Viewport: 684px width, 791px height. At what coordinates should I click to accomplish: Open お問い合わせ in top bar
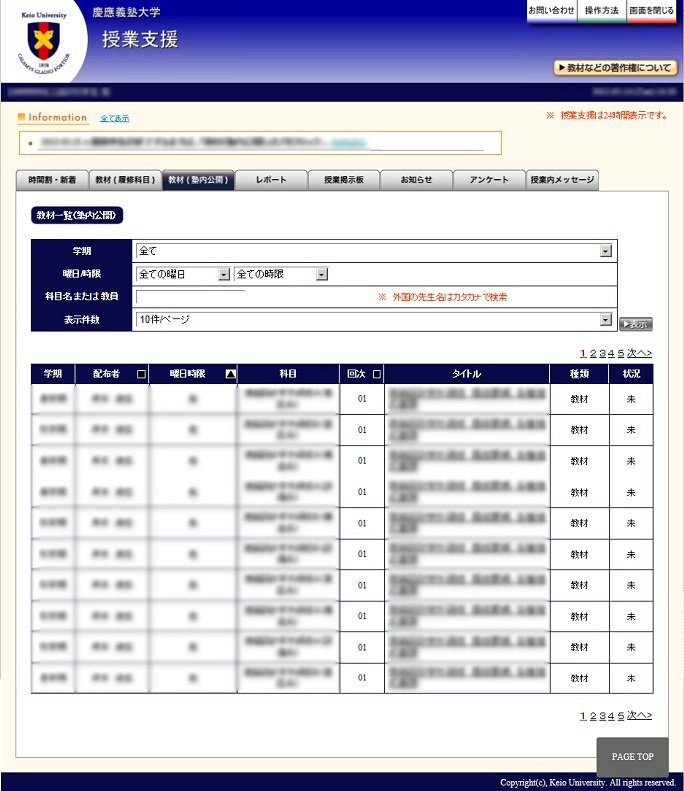551,10
